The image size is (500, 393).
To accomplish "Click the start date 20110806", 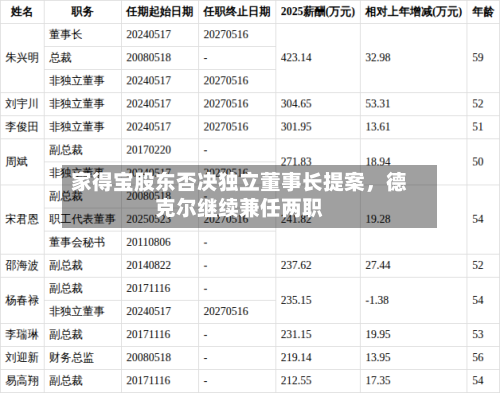I will [149, 242].
